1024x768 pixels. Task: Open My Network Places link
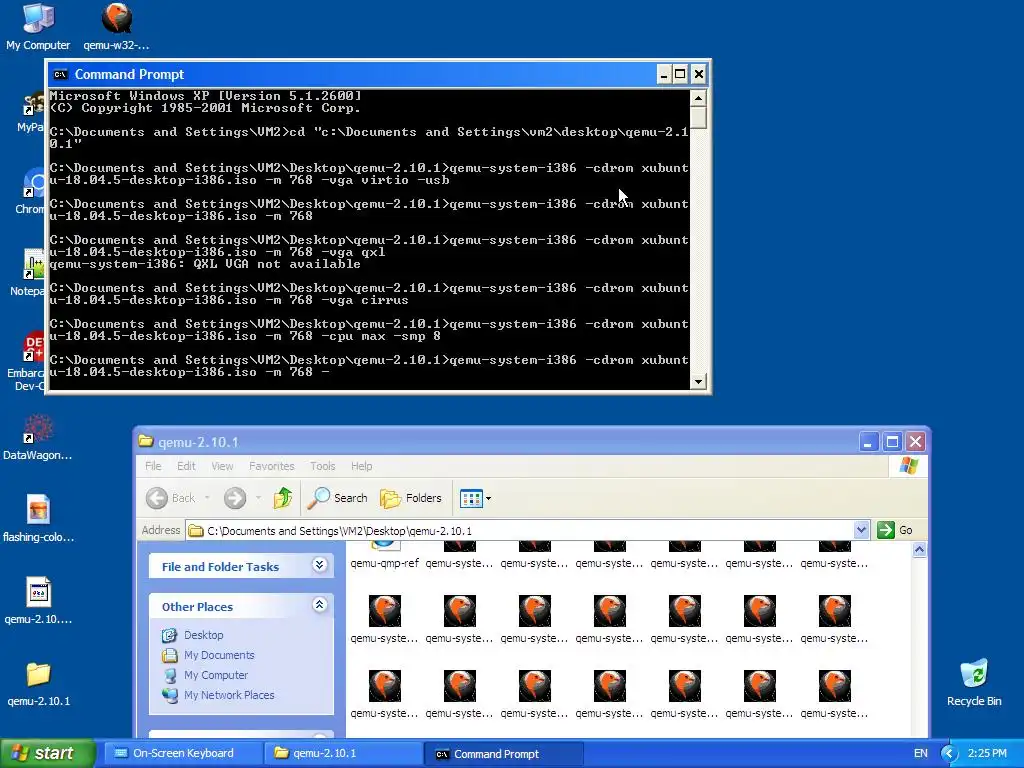tap(229, 696)
